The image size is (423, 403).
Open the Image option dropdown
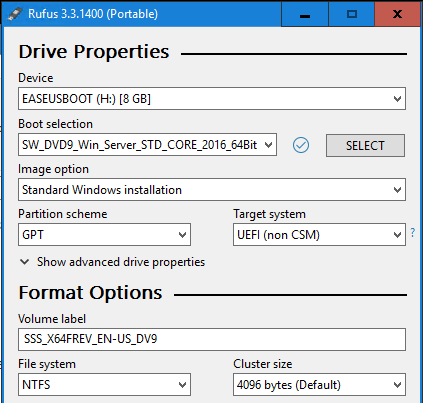click(212, 190)
